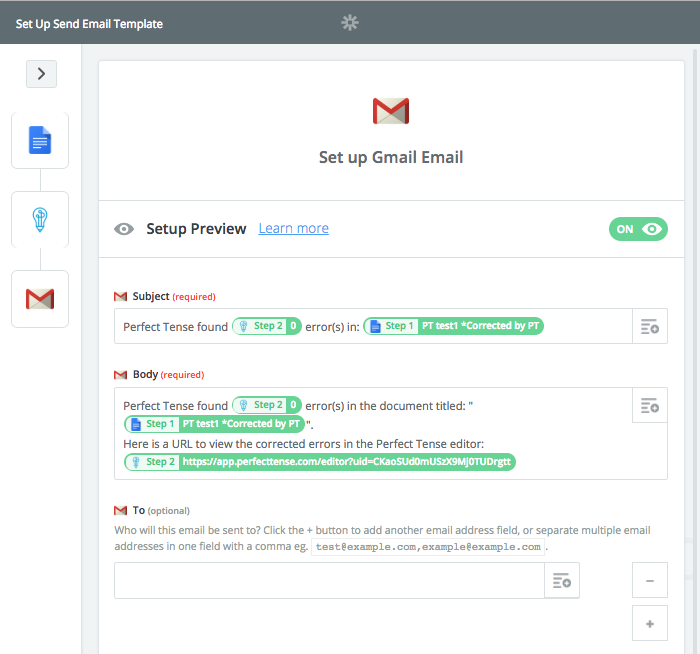Click Step 2 error count pill in Body

pos(267,405)
